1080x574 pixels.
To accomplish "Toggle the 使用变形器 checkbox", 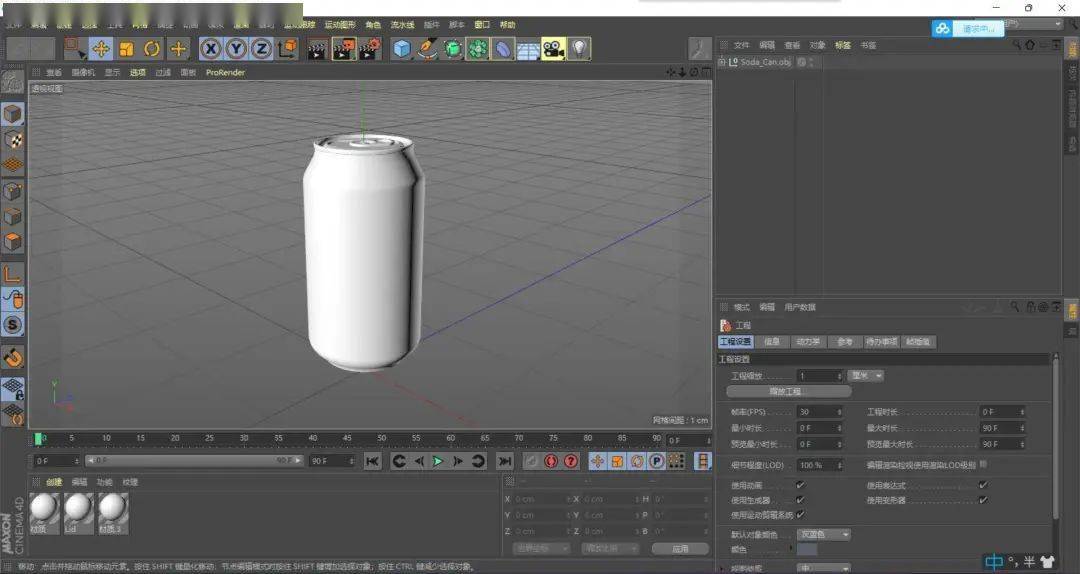I will tap(983, 500).
